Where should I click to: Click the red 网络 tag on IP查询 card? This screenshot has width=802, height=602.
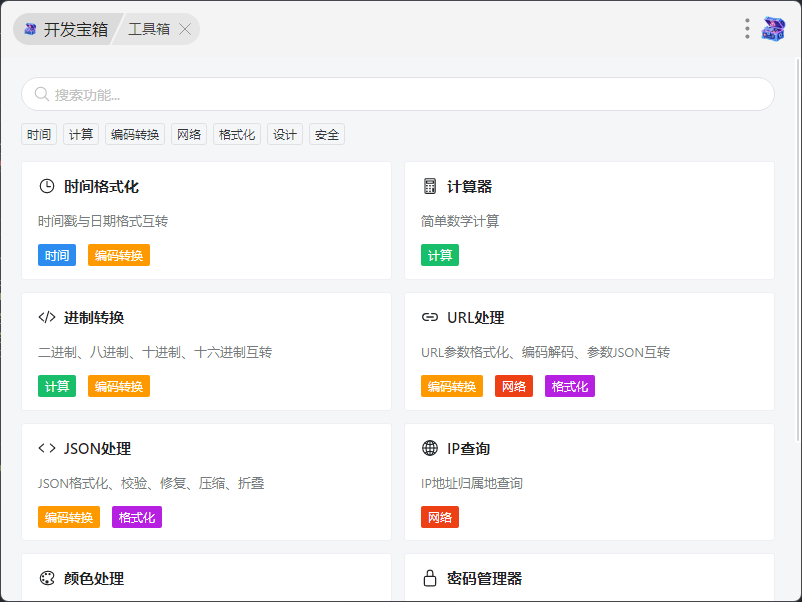click(x=440, y=517)
